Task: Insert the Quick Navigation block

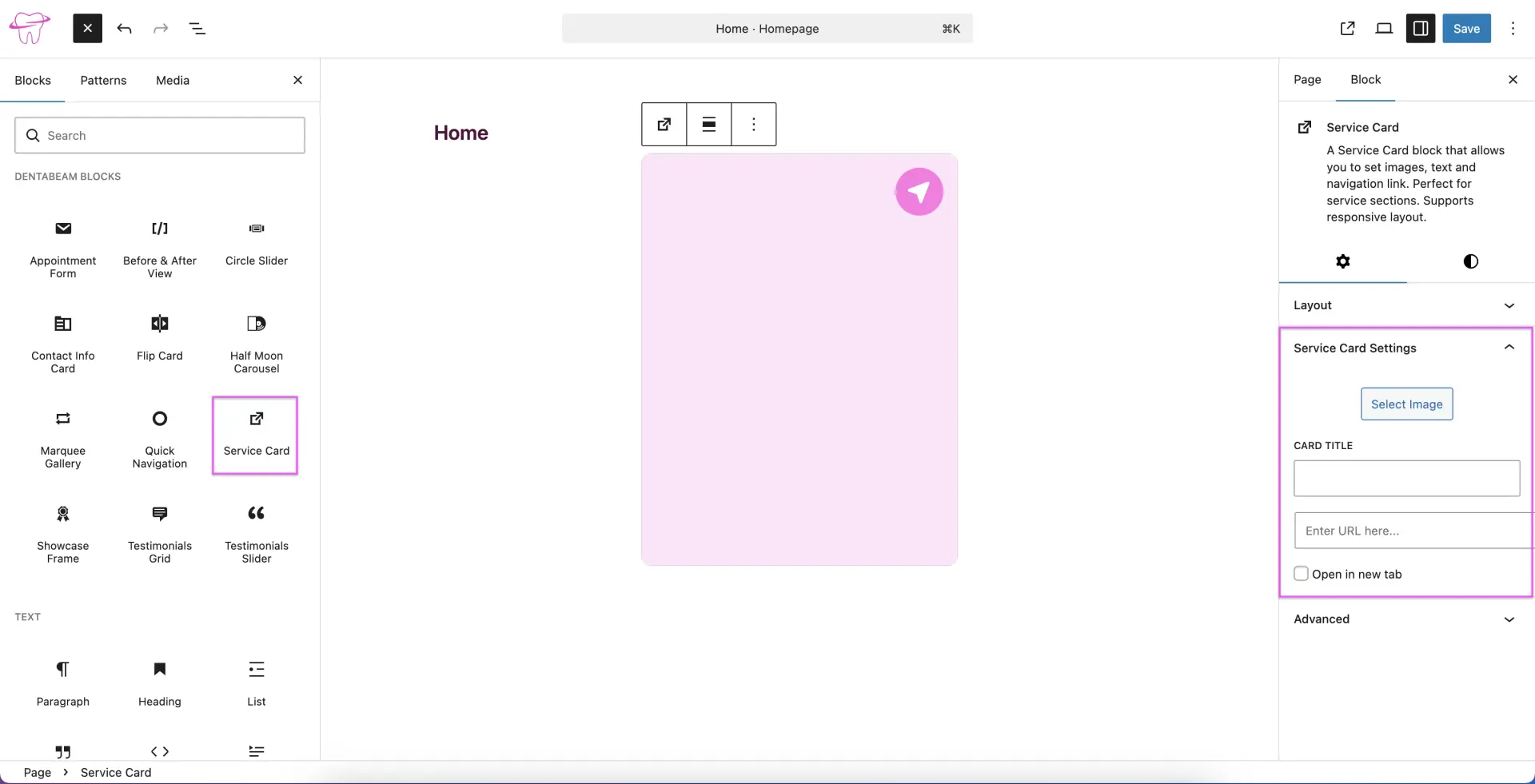Action: [x=160, y=440]
